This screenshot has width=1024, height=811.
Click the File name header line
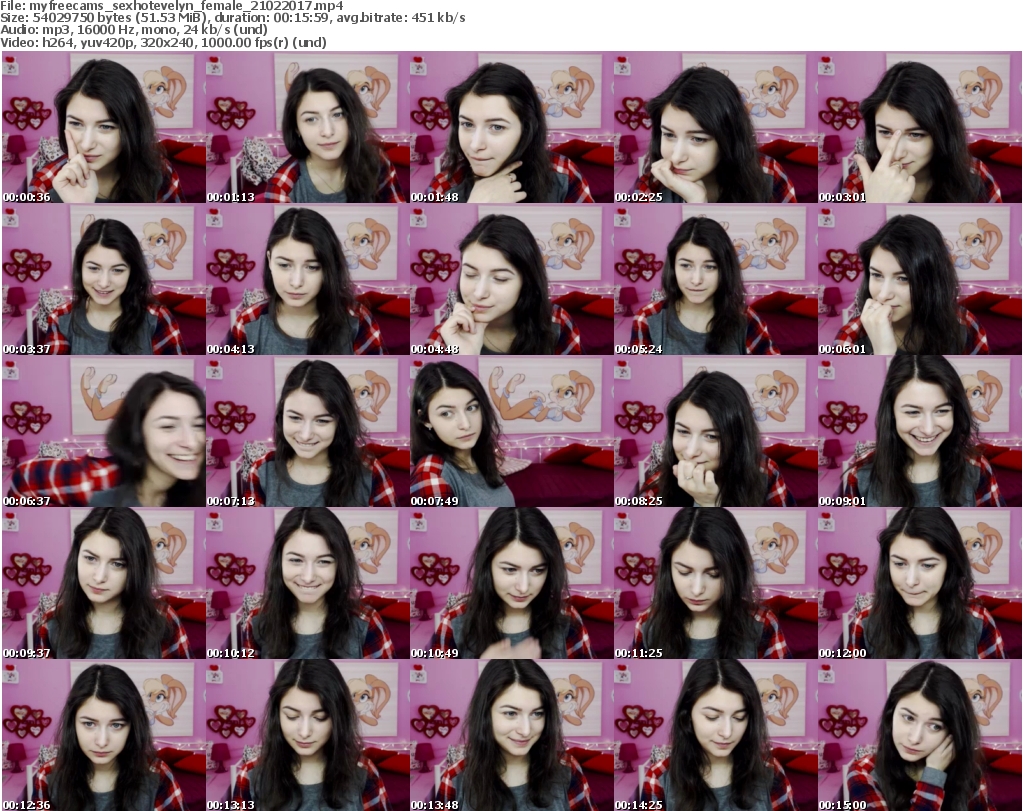(172, 6)
